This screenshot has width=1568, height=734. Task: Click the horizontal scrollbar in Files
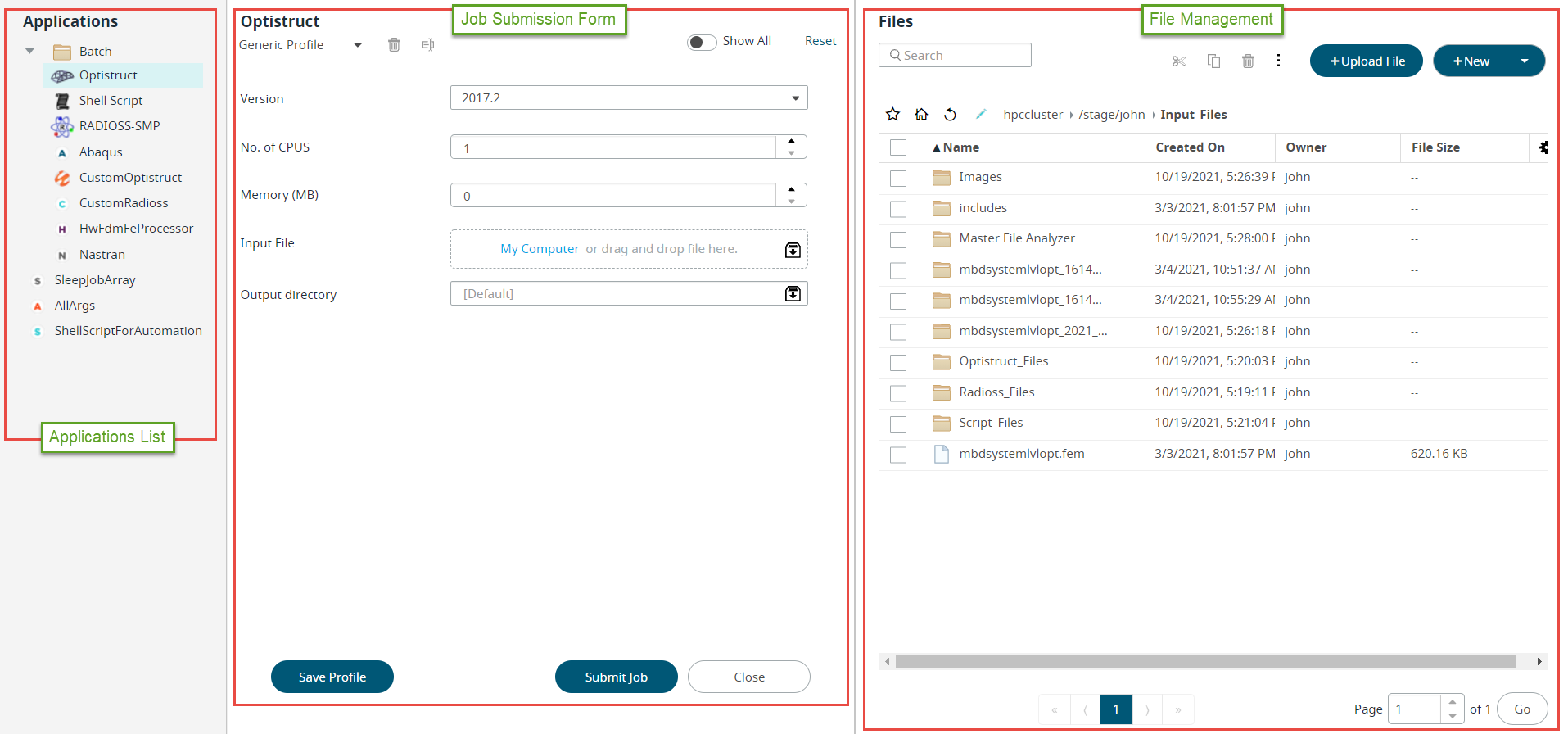coord(1205,661)
